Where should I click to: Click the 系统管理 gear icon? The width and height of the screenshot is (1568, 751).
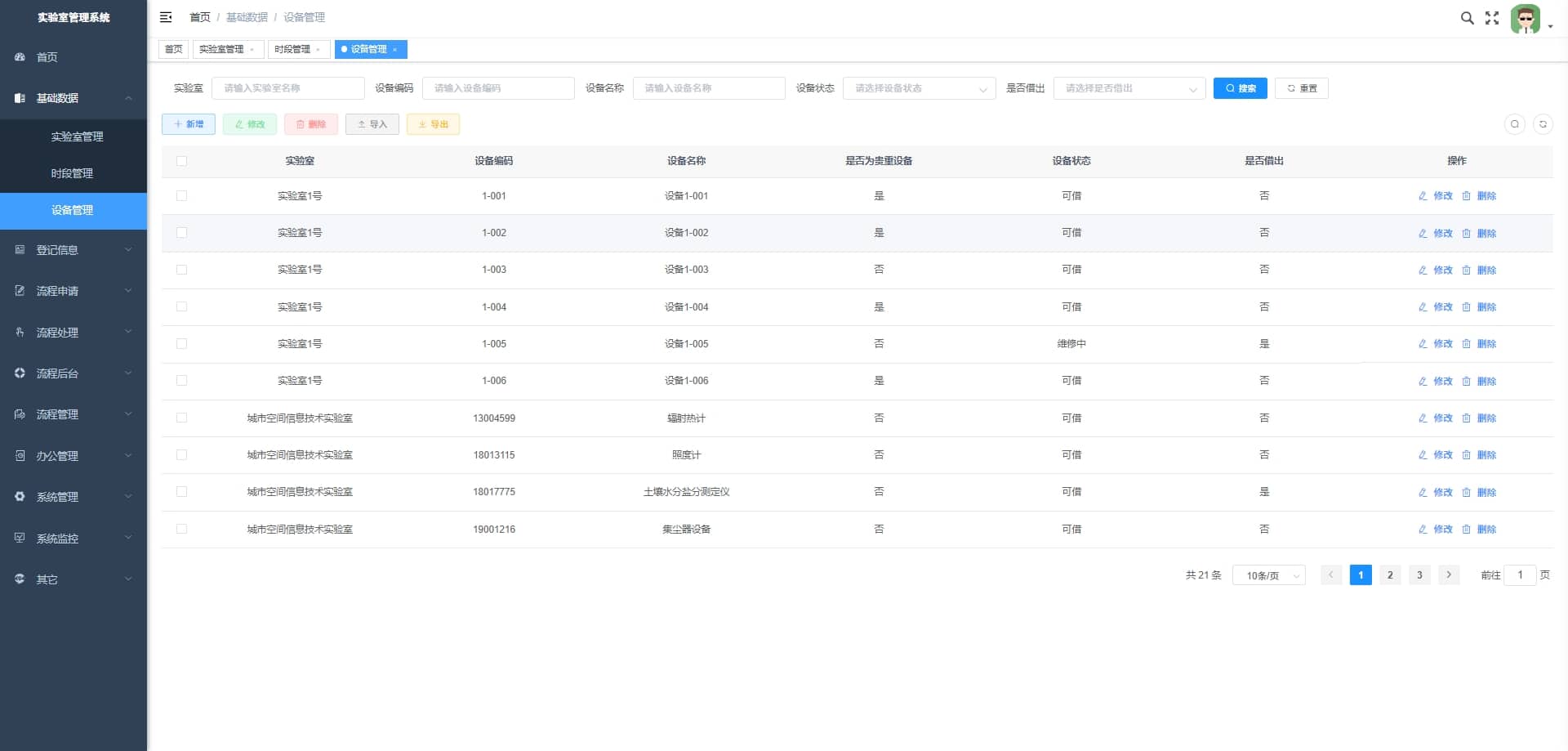coord(20,497)
